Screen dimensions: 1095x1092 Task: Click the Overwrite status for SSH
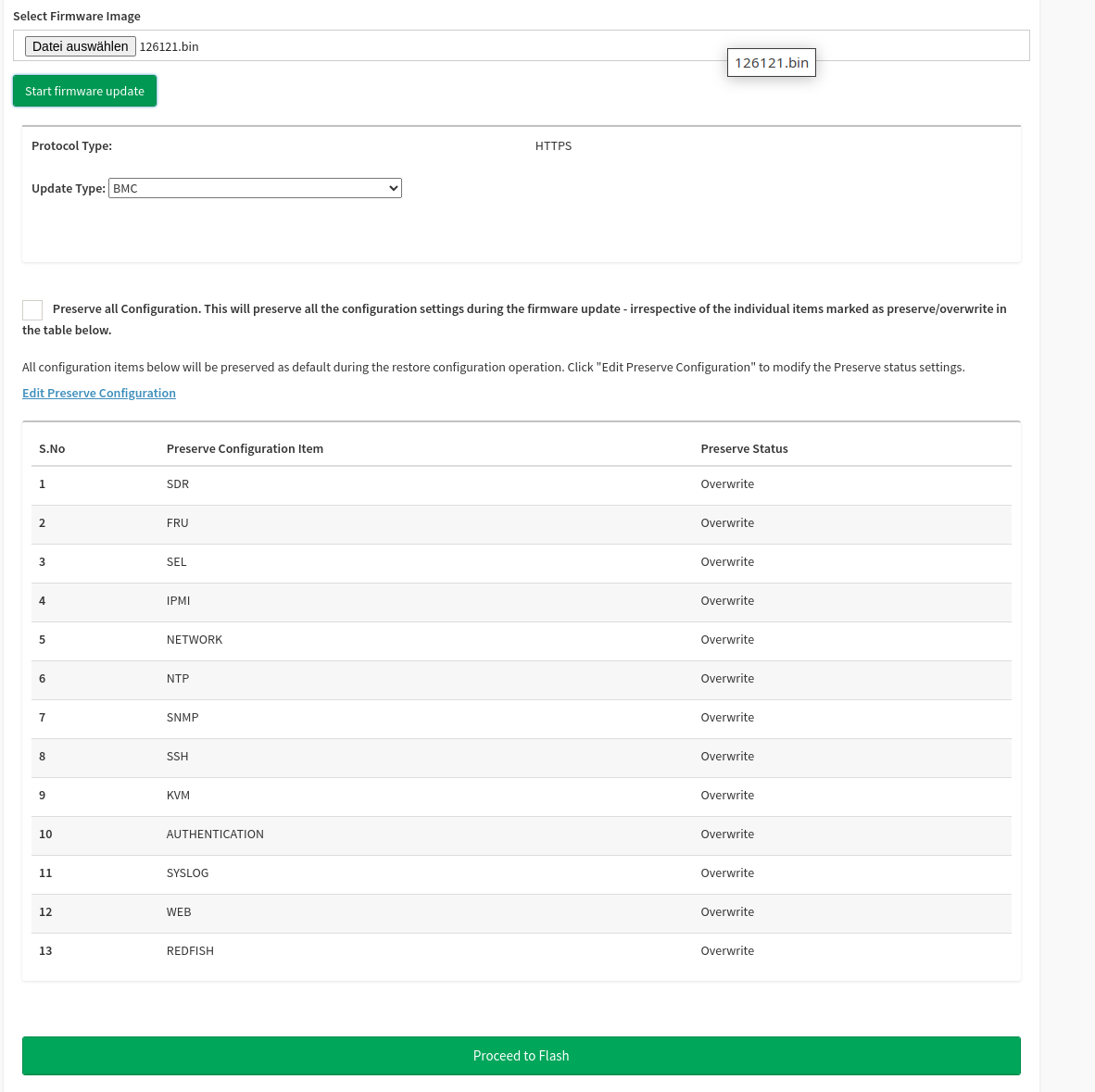(727, 756)
